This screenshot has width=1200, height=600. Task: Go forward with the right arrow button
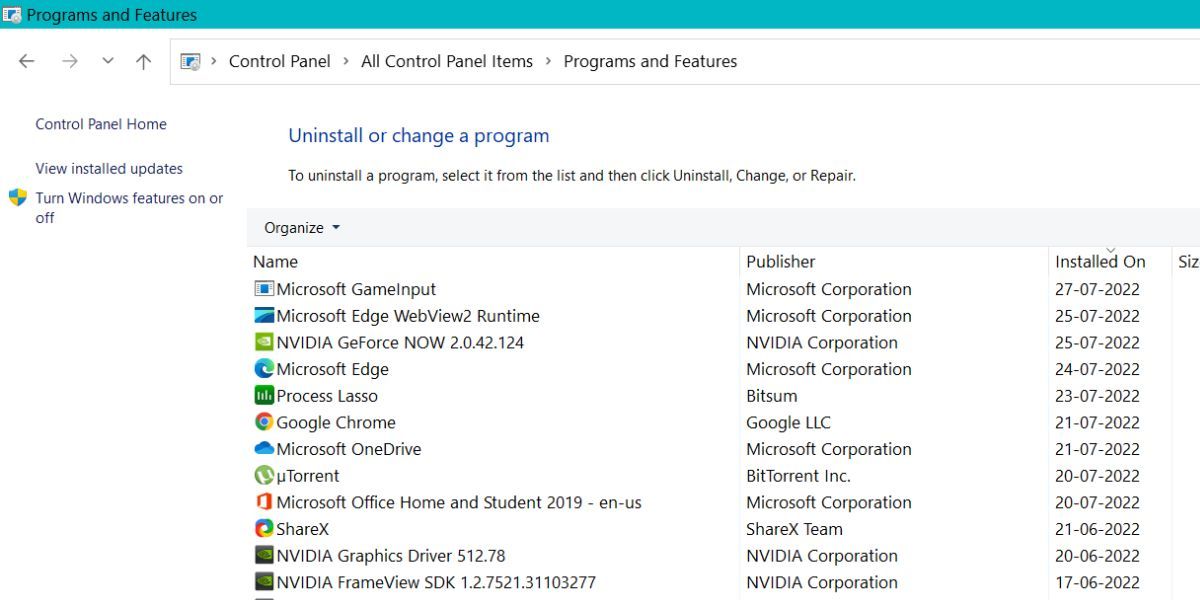point(70,61)
